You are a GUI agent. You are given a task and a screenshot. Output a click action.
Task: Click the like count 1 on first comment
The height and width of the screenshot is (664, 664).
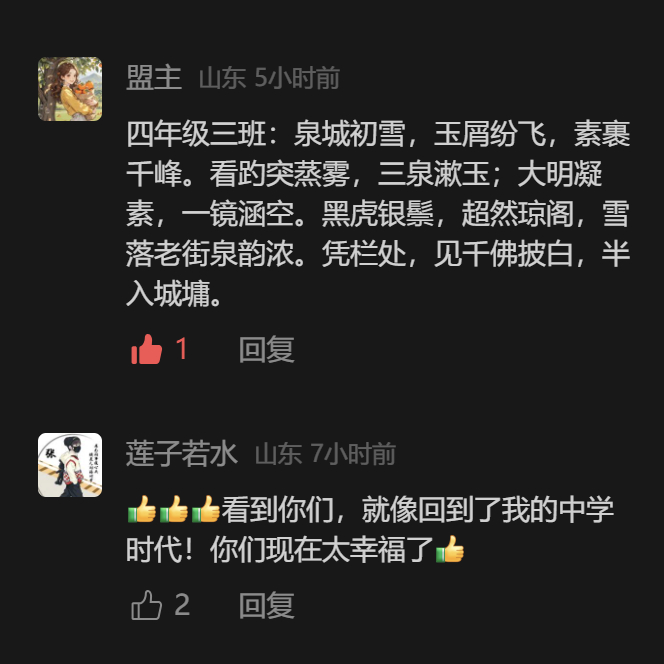182,349
